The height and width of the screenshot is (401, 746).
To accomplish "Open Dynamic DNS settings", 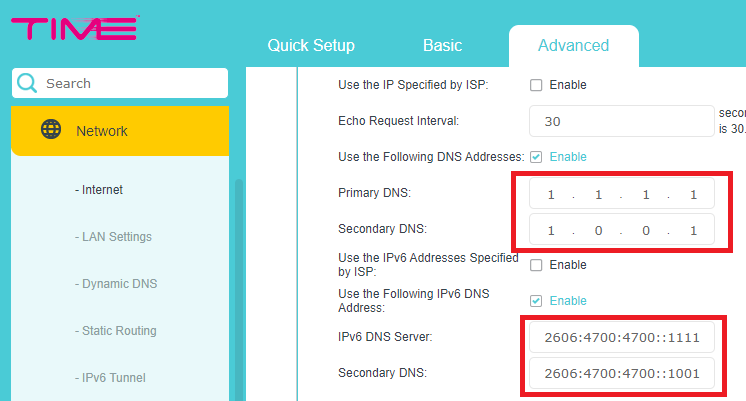I will pyautogui.click(x=118, y=284).
